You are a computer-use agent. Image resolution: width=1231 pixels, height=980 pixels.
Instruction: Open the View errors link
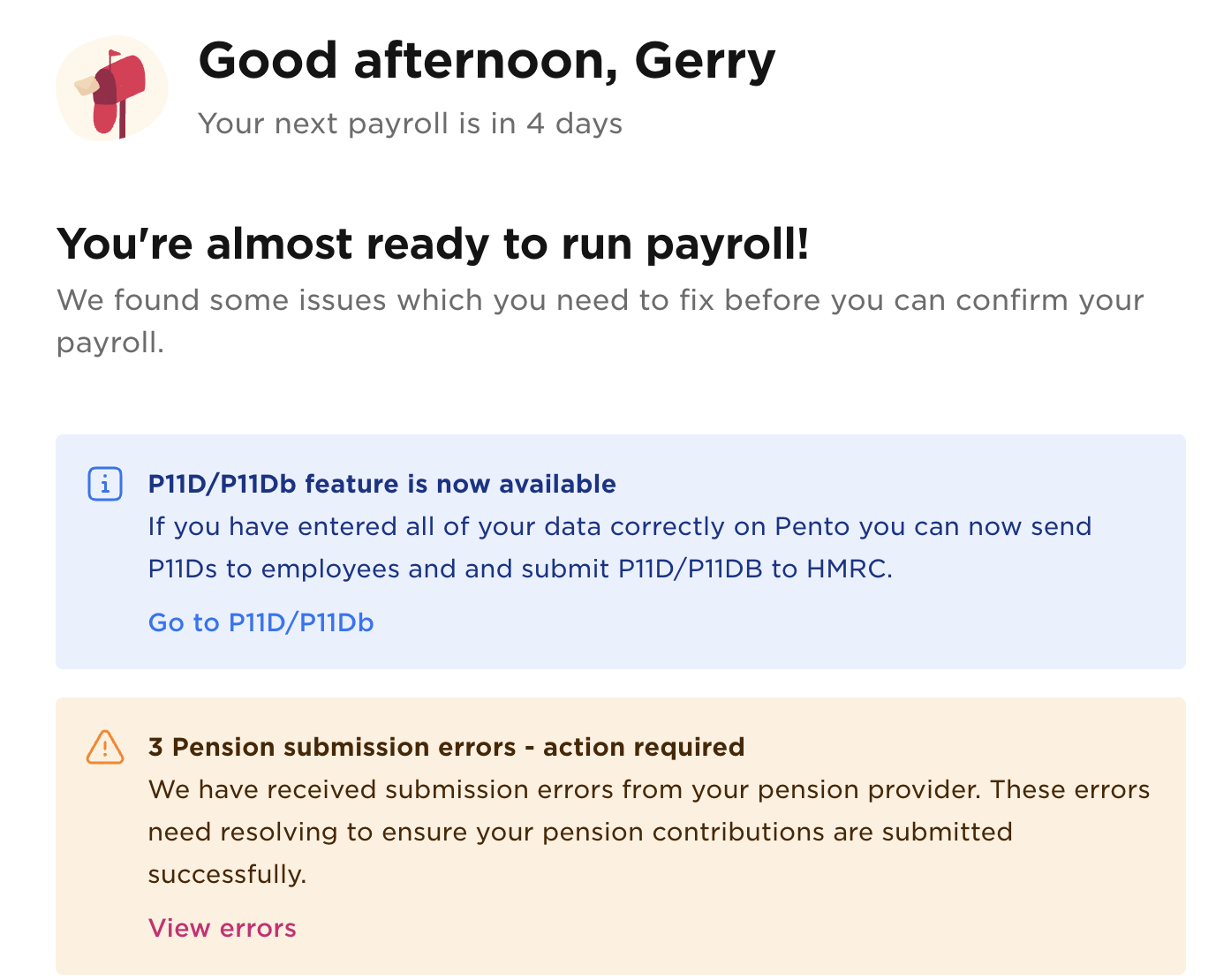(x=223, y=928)
